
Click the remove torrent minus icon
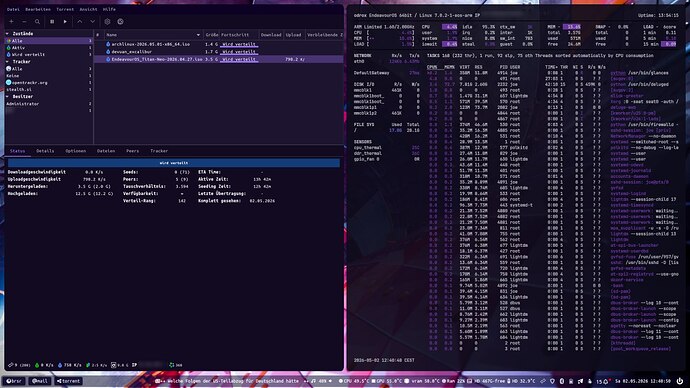coord(24,22)
